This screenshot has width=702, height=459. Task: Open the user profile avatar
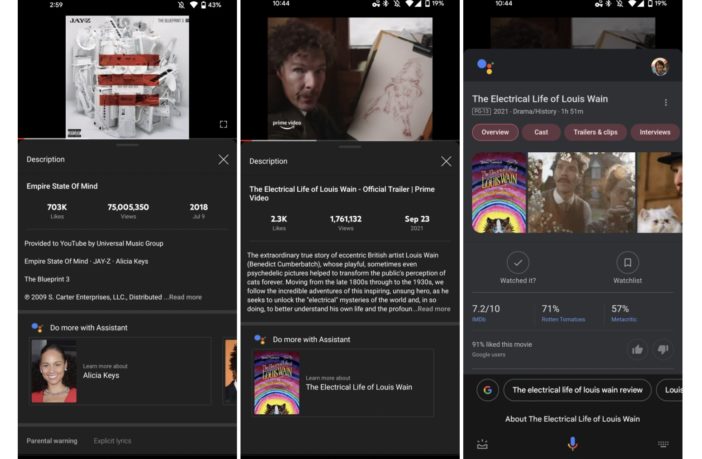pos(659,67)
